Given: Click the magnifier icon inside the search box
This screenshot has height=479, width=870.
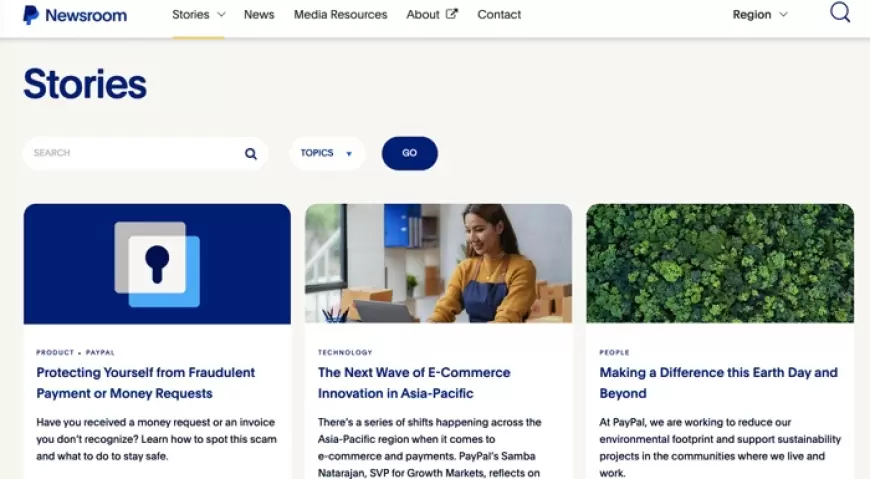Looking at the screenshot, I should [251, 154].
